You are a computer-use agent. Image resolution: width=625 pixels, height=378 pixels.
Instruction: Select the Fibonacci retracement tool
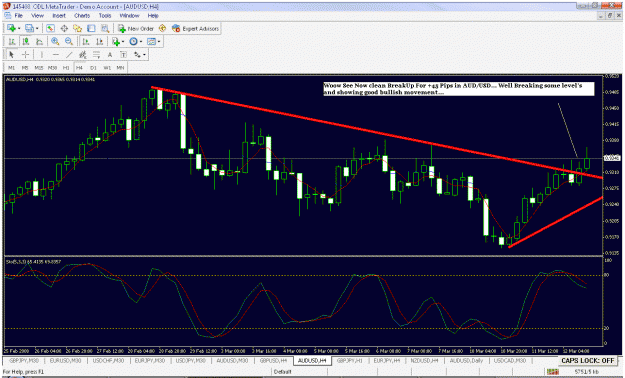96,55
